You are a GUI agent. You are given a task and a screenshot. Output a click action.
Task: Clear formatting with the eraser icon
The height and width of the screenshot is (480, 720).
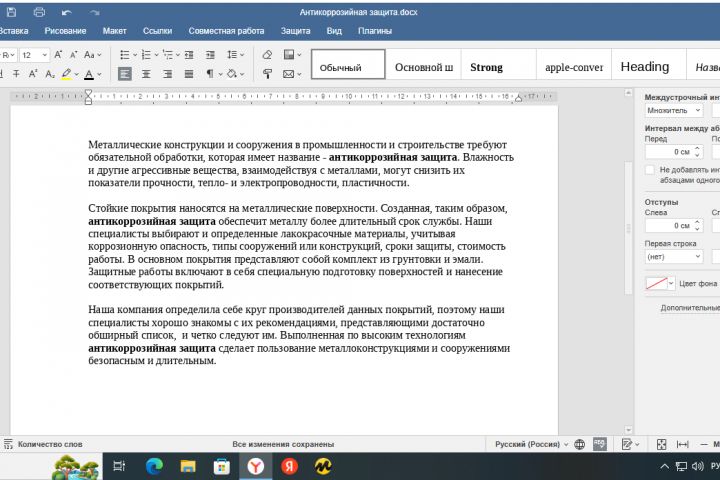point(267,55)
